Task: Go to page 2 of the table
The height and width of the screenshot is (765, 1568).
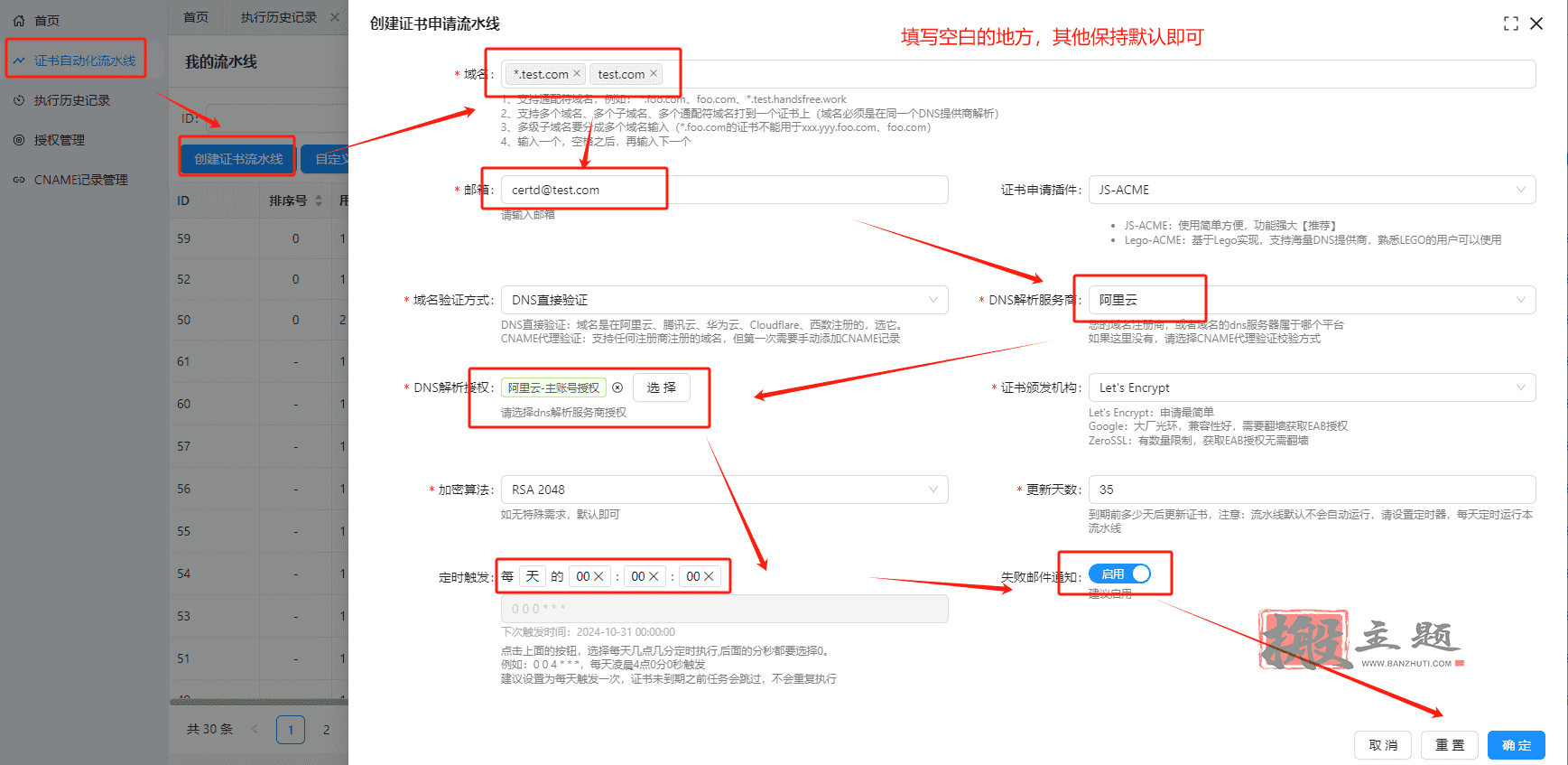Action: coord(327,729)
